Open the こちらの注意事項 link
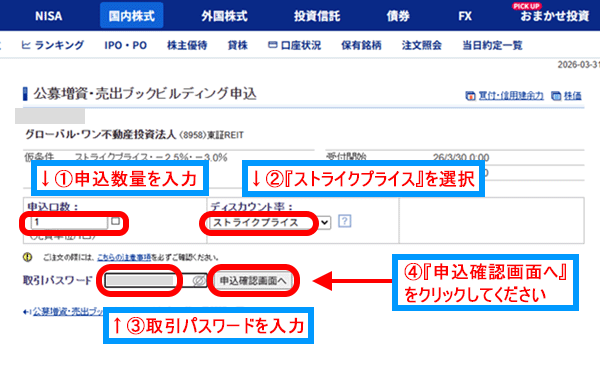The height and width of the screenshot is (365, 600). [x=124, y=257]
